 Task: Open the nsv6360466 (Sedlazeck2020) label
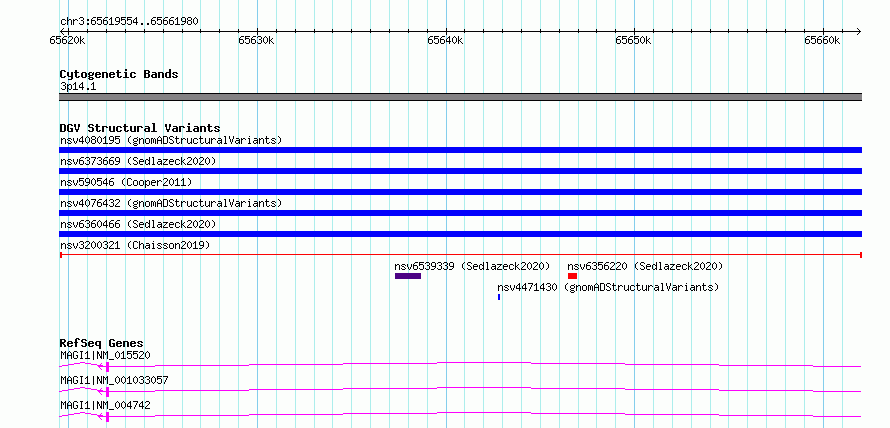click(138, 224)
